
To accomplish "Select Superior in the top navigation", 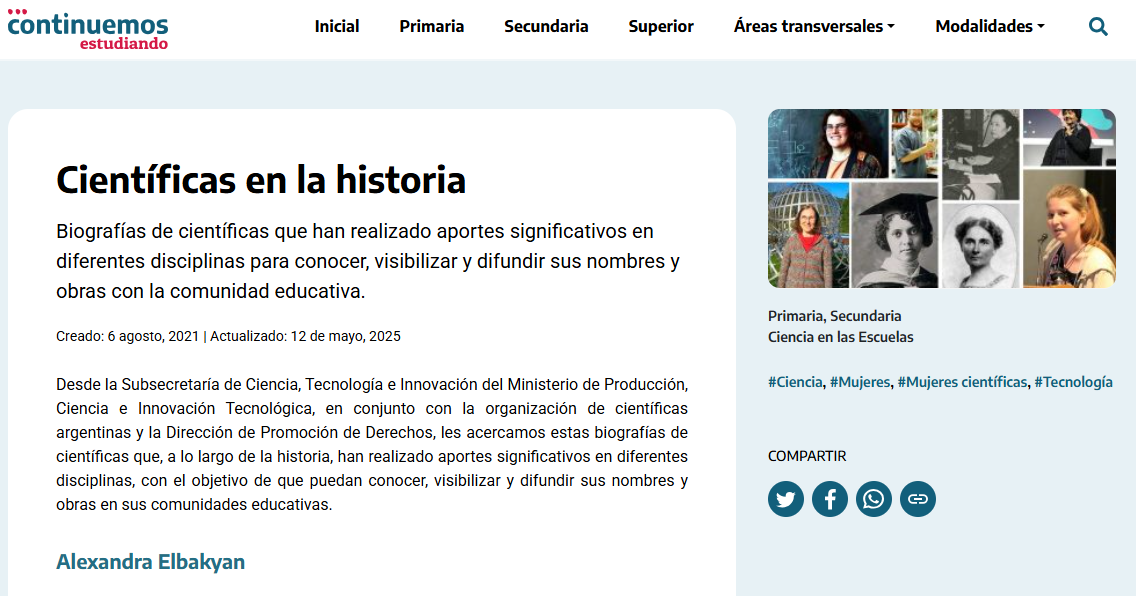I will (661, 26).
